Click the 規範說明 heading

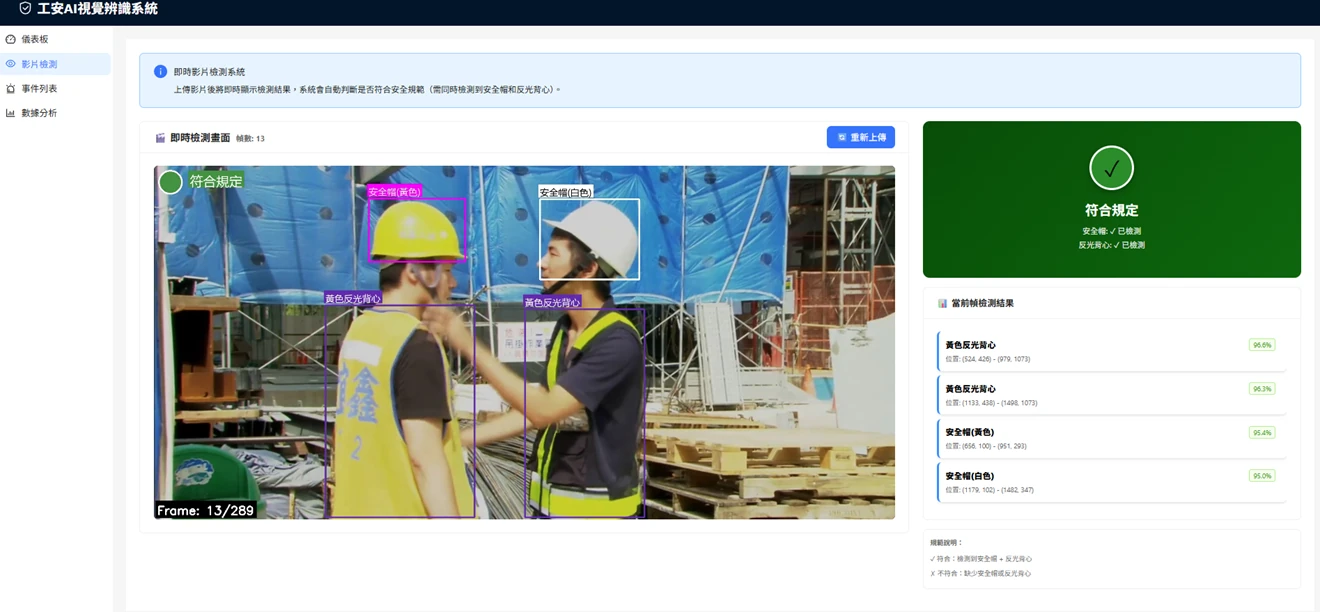coord(946,543)
